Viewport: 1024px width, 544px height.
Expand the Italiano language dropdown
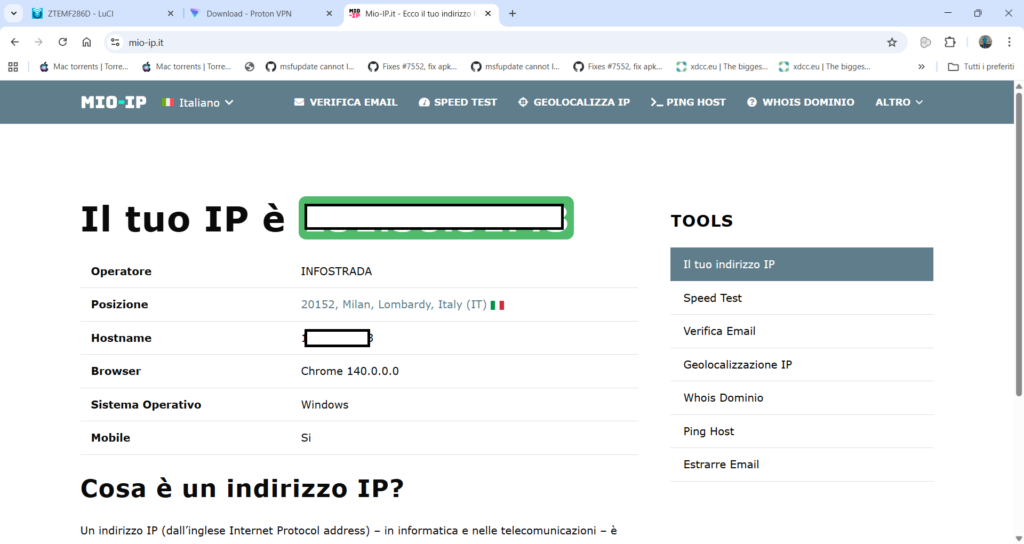(198, 102)
